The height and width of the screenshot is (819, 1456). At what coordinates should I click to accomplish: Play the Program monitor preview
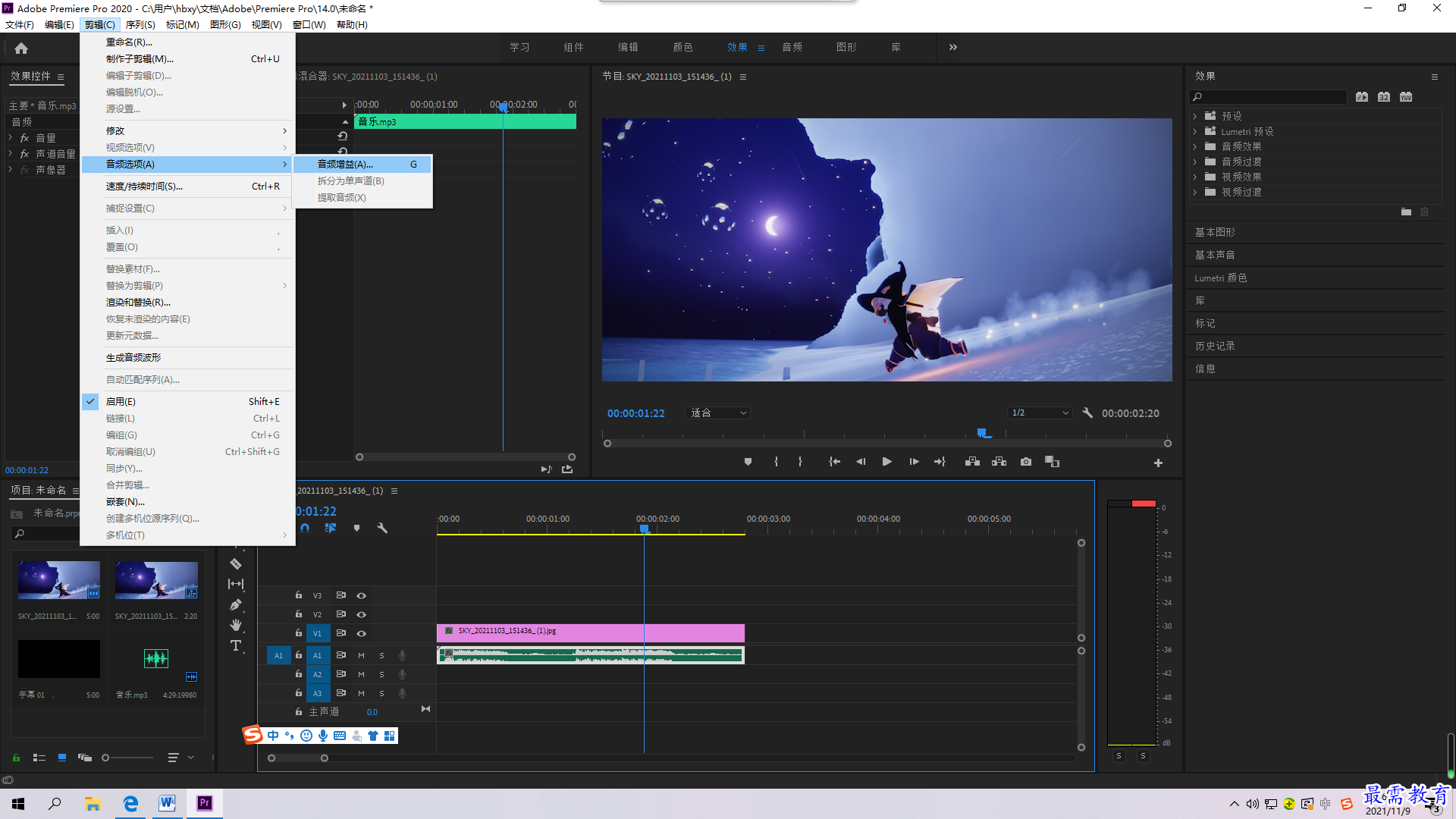(x=886, y=462)
